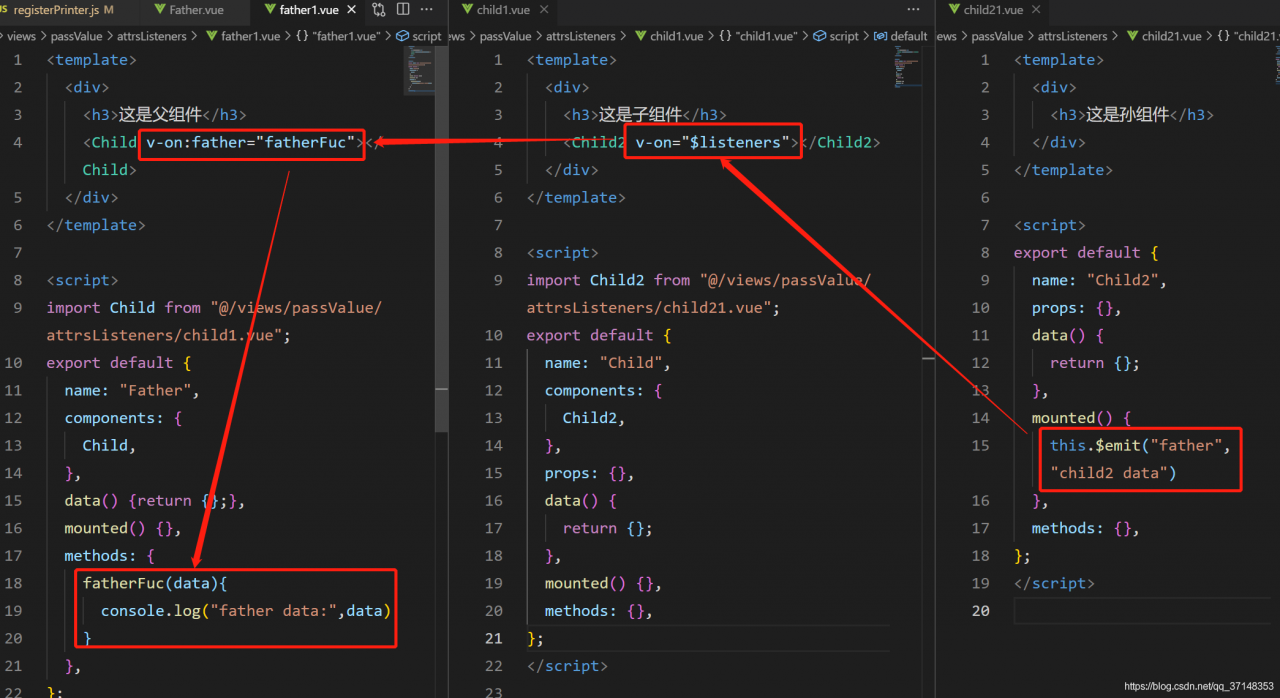Expand attrsListeners breadcrumb in father1.vue editor
The height and width of the screenshot is (698, 1280).
click(x=152, y=36)
